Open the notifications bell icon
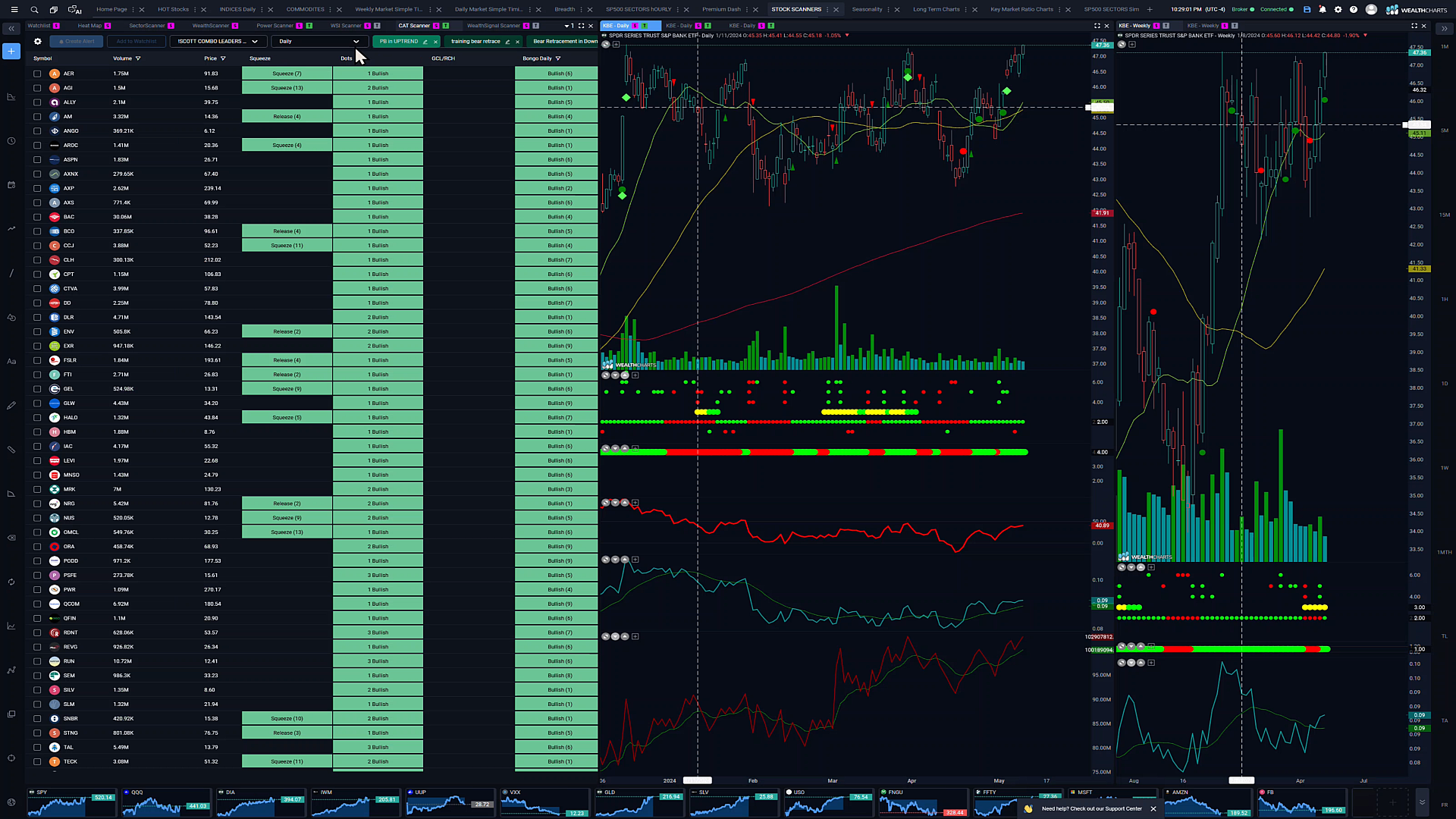Image resolution: width=1456 pixels, height=819 pixels. (x=1323, y=10)
